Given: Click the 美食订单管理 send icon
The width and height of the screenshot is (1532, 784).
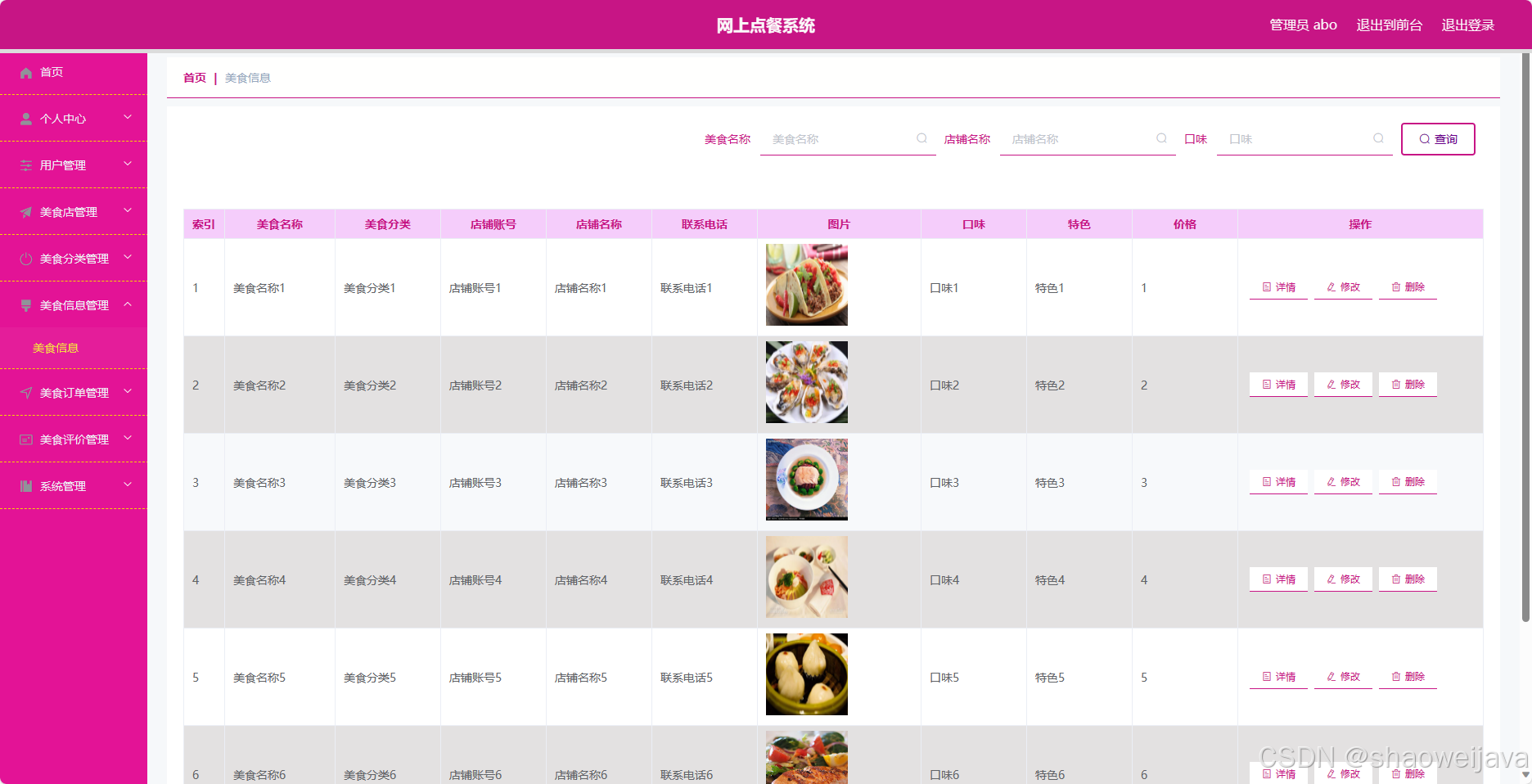Looking at the screenshot, I should [x=26, y=393].
